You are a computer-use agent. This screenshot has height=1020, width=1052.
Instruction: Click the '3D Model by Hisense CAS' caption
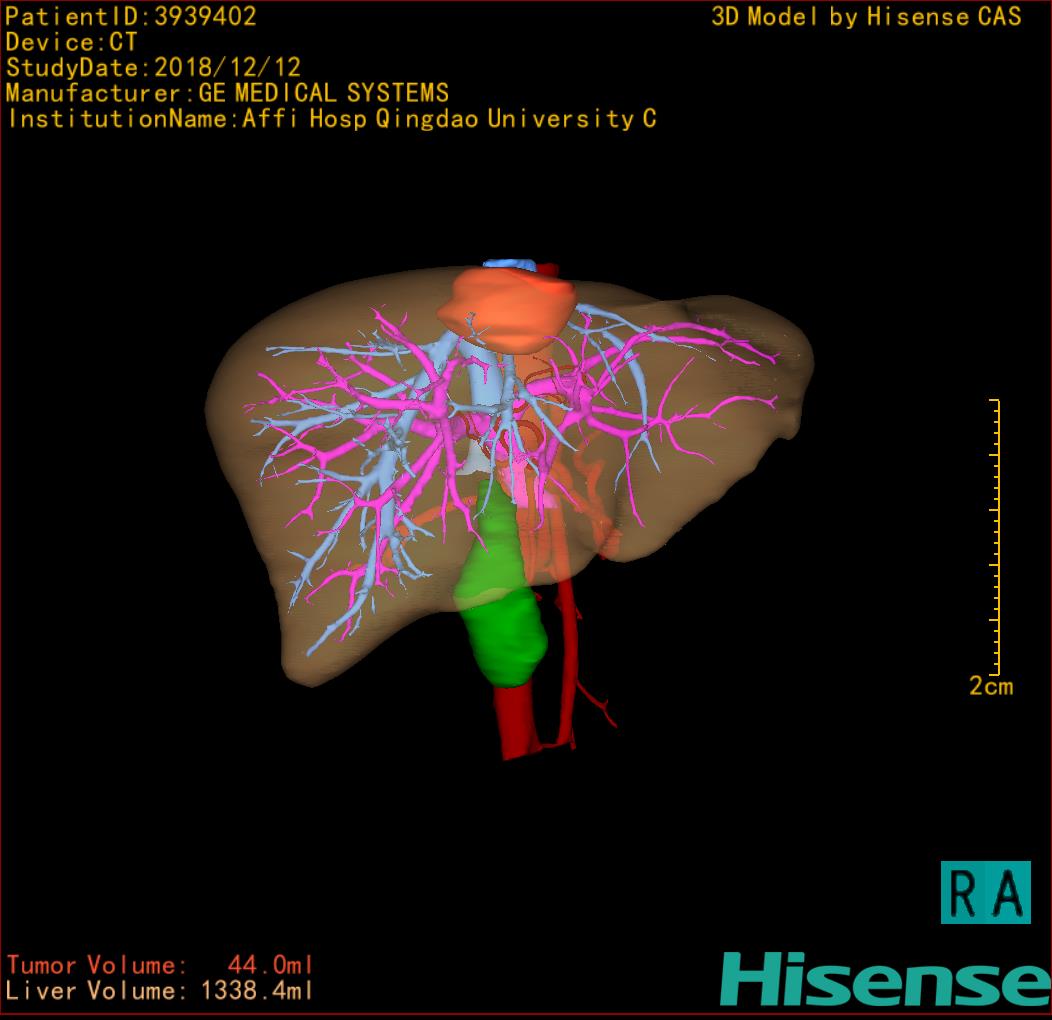[866, 16]
